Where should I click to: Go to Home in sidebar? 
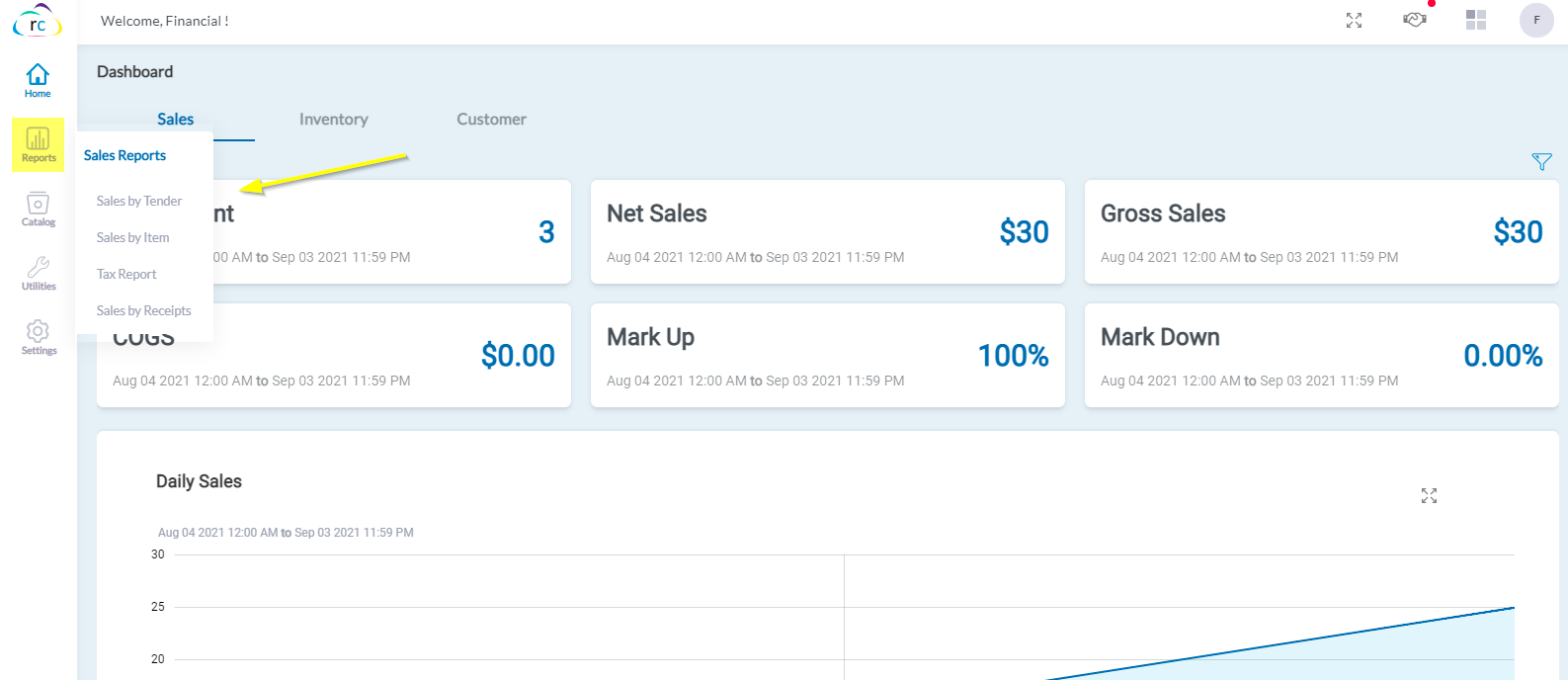(x=38, y=80)
